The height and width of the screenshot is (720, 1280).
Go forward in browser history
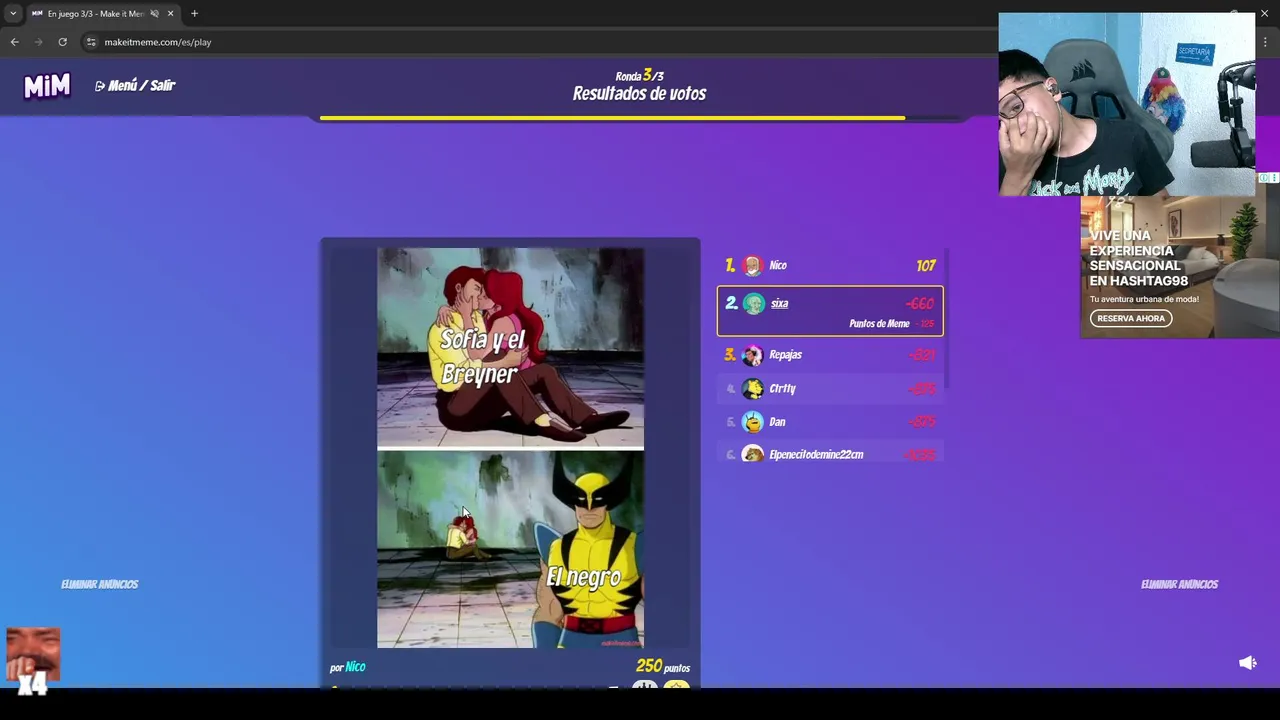point(38,42)
